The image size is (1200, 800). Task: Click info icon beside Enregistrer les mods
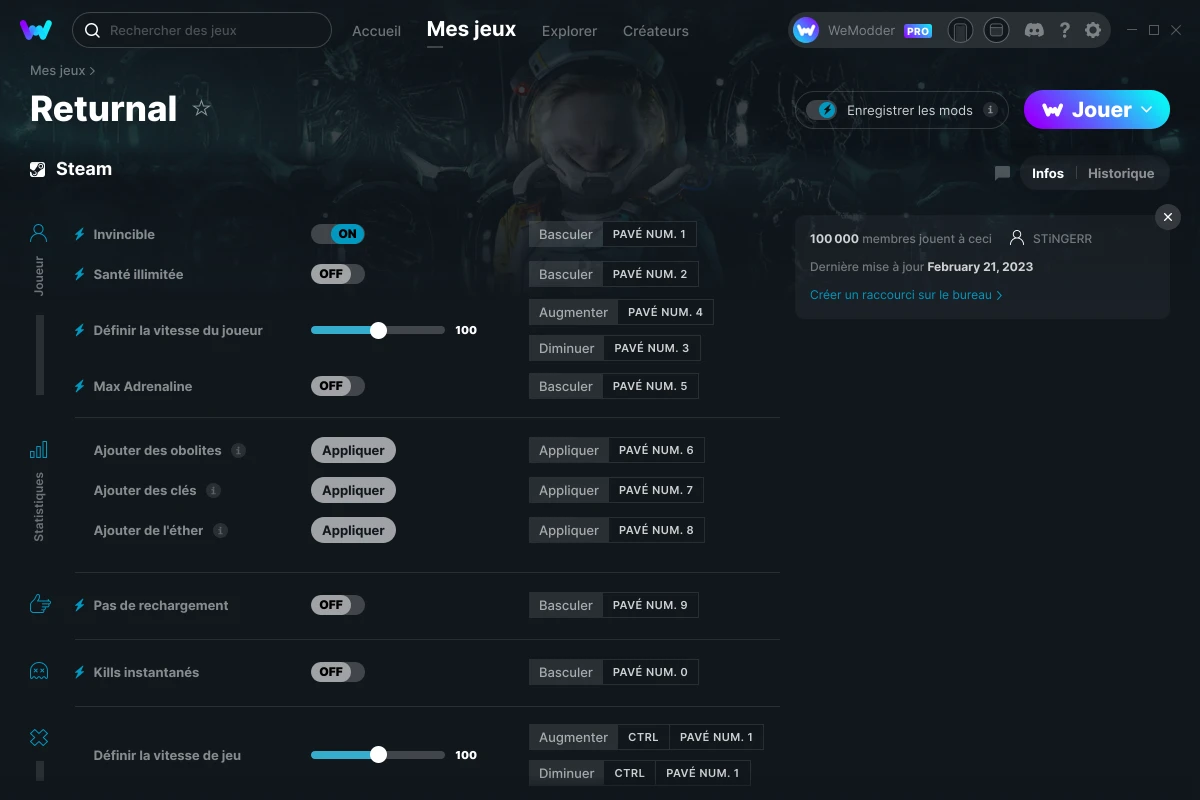(x=990, y=110)
